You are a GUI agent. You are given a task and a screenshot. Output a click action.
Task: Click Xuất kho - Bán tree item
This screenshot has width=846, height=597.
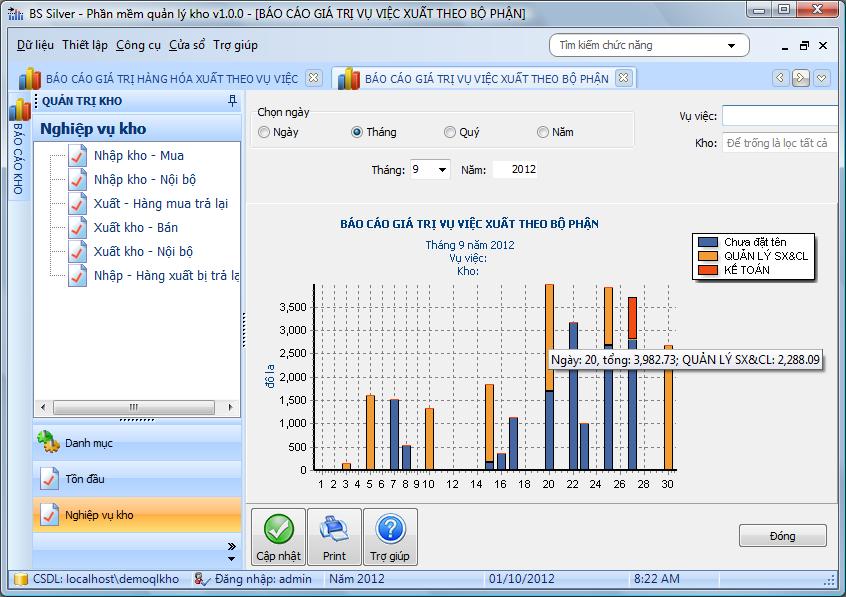[135, 227]
